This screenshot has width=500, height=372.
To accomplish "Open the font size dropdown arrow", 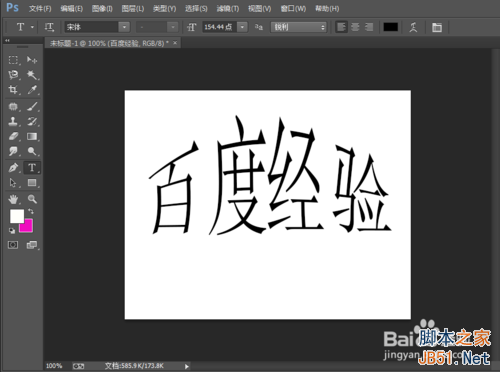I will 242,27.
